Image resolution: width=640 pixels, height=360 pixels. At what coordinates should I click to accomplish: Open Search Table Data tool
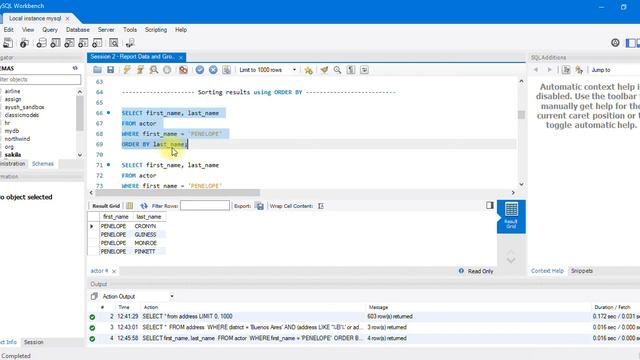pyautogui.click(x=113, y=43)
